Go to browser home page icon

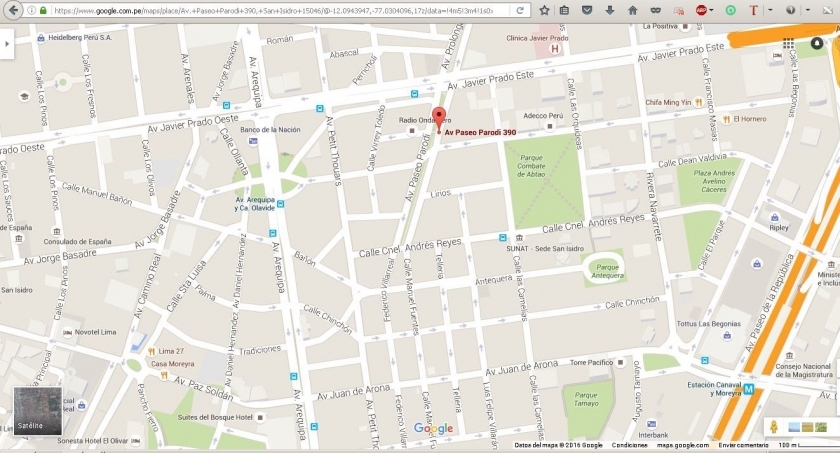[632, 10]
